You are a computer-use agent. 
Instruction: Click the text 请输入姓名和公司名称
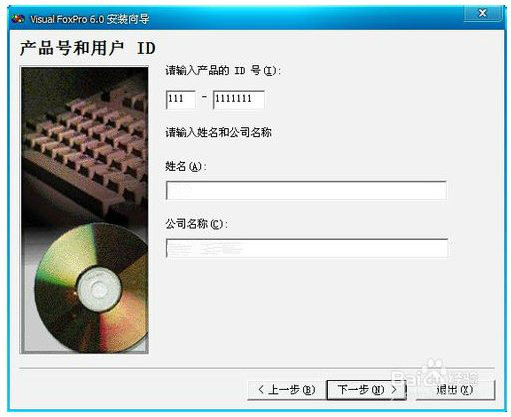click(218, 132)
